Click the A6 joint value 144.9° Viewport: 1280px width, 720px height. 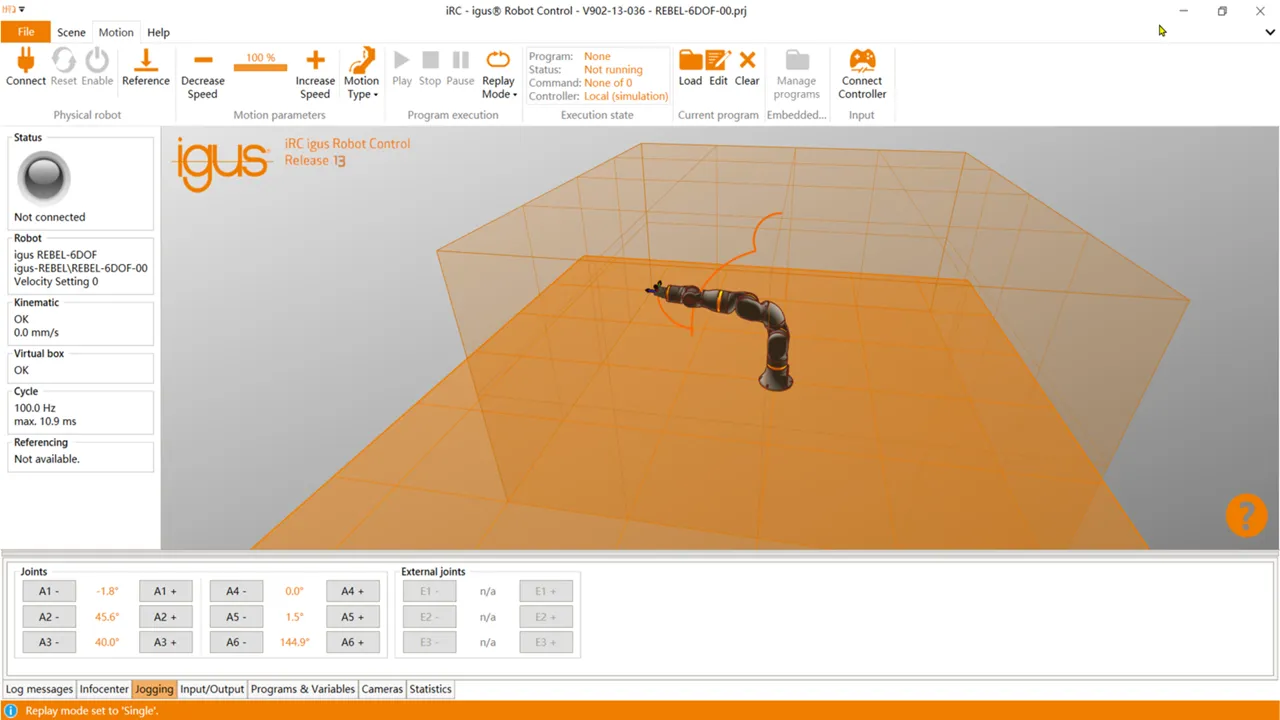294,642
